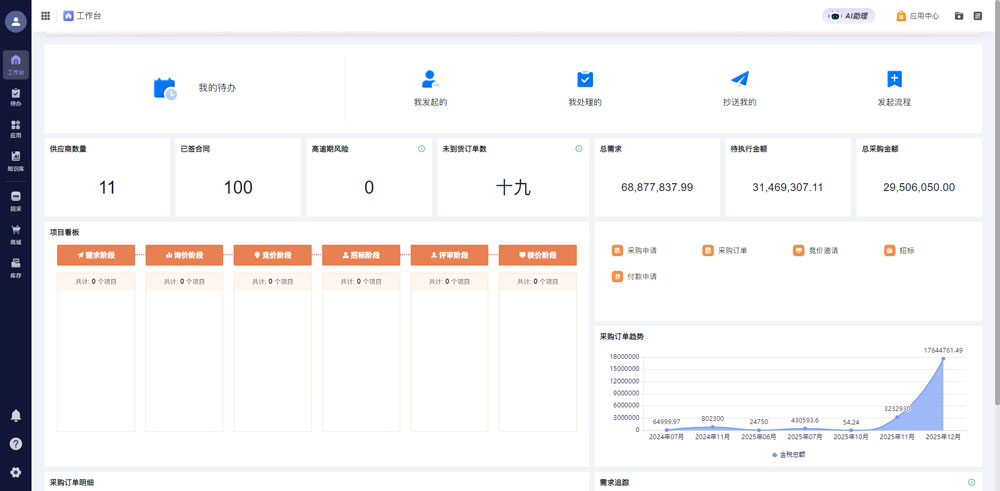Click the notification bell icon
The image size is (1000, 491).
pos(15,415)
